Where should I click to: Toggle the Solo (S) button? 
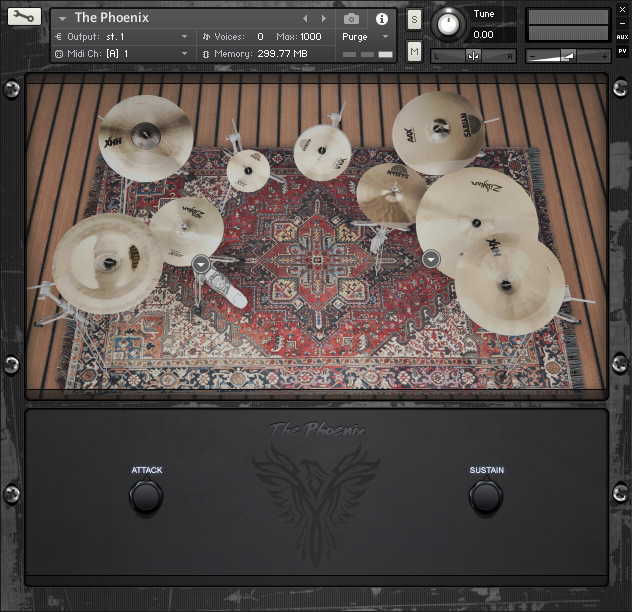coord(414,20)
